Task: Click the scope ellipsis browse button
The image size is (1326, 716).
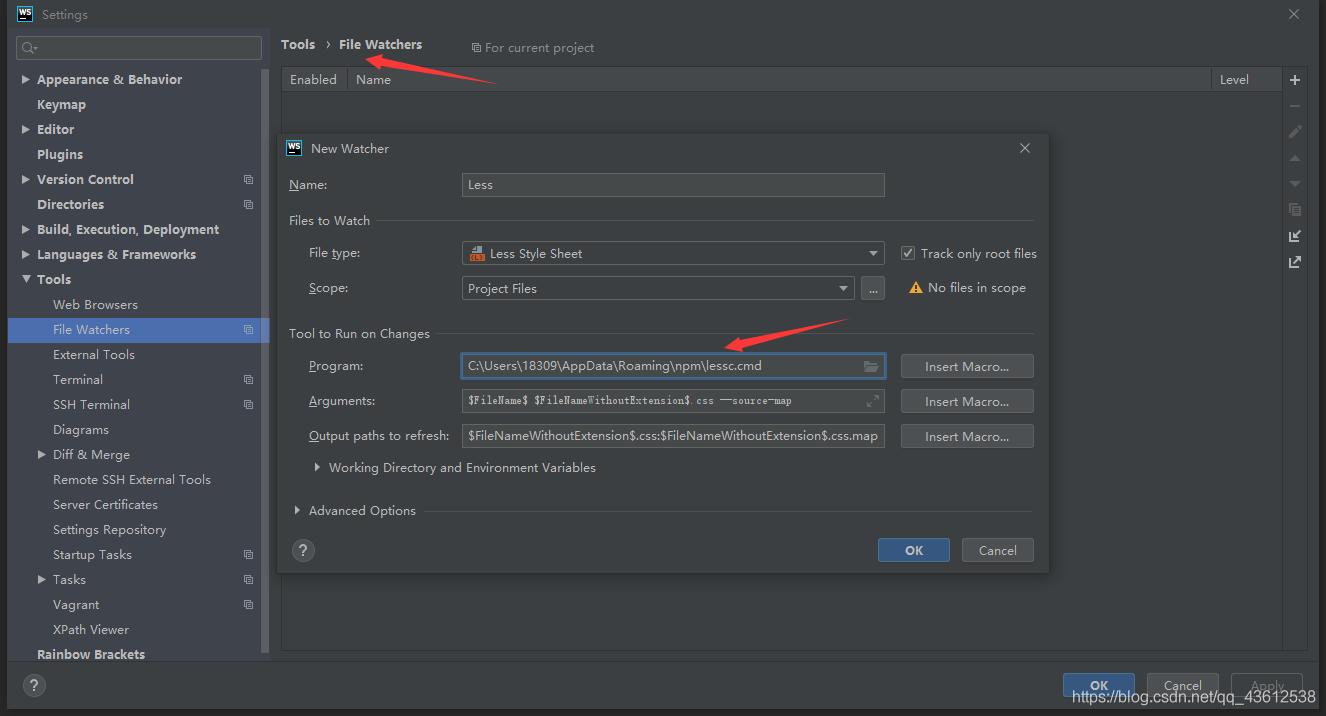Action: pos(873,288)
